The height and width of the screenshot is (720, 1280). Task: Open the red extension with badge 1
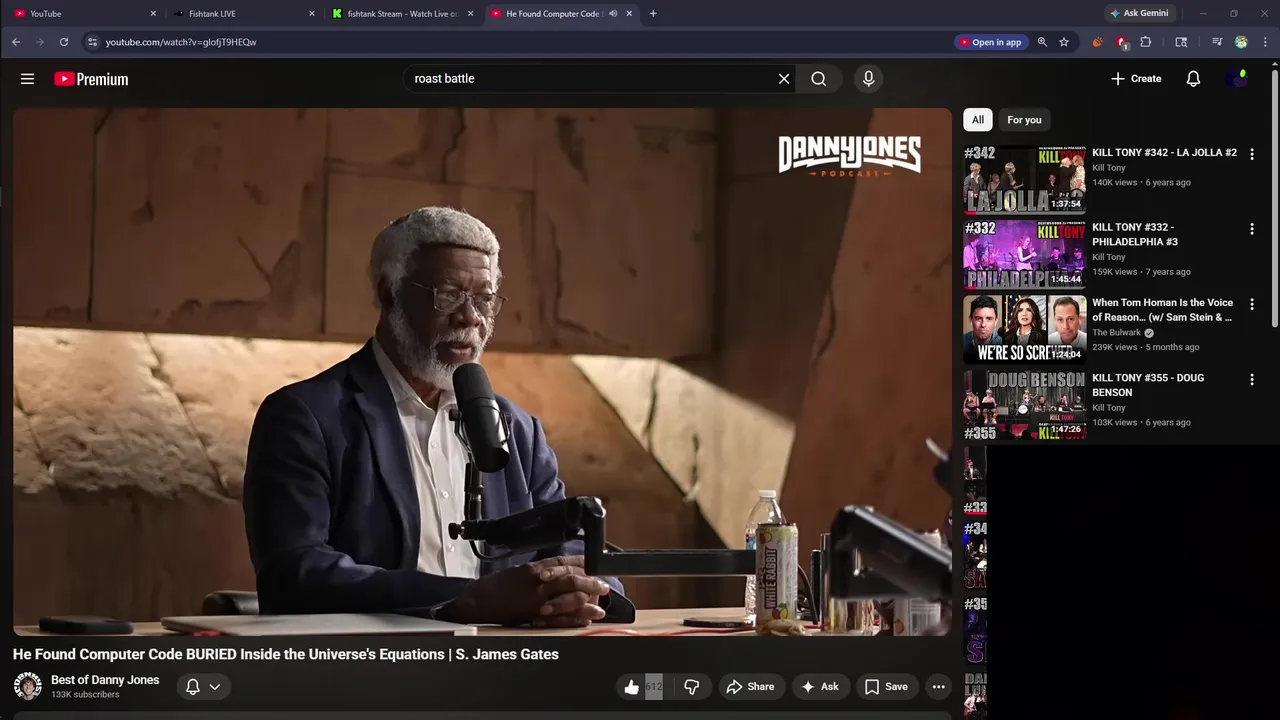1122,42
